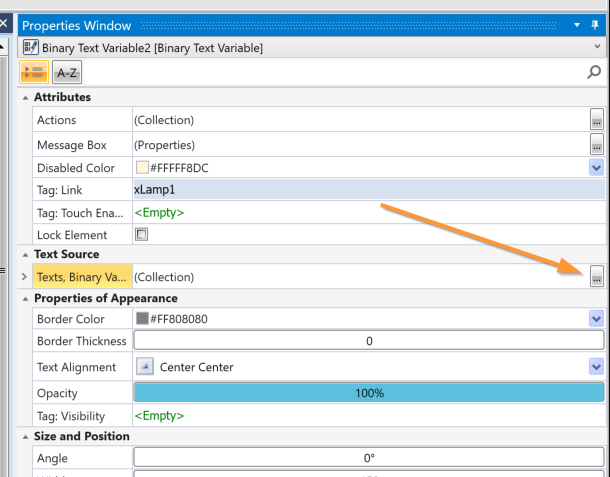The image size is (610, 477).
Task: Switch to alphabetical A-Z sort view
Action: (x=66, y=72)
